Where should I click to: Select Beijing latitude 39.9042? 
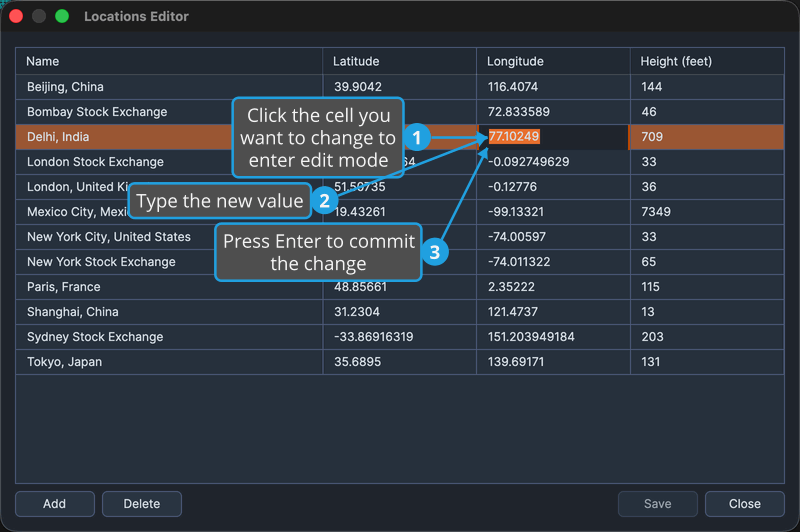click(399, 87)
